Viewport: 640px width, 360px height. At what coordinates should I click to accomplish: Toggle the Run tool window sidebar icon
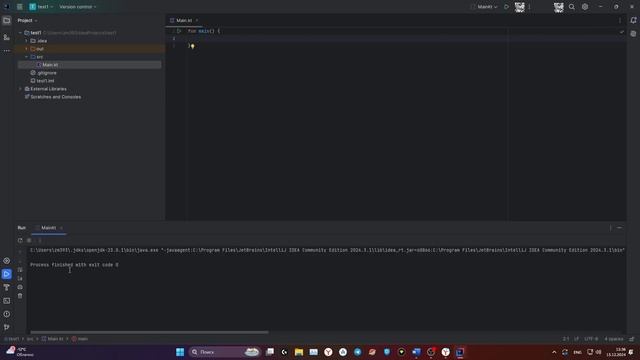coord(7,274)
